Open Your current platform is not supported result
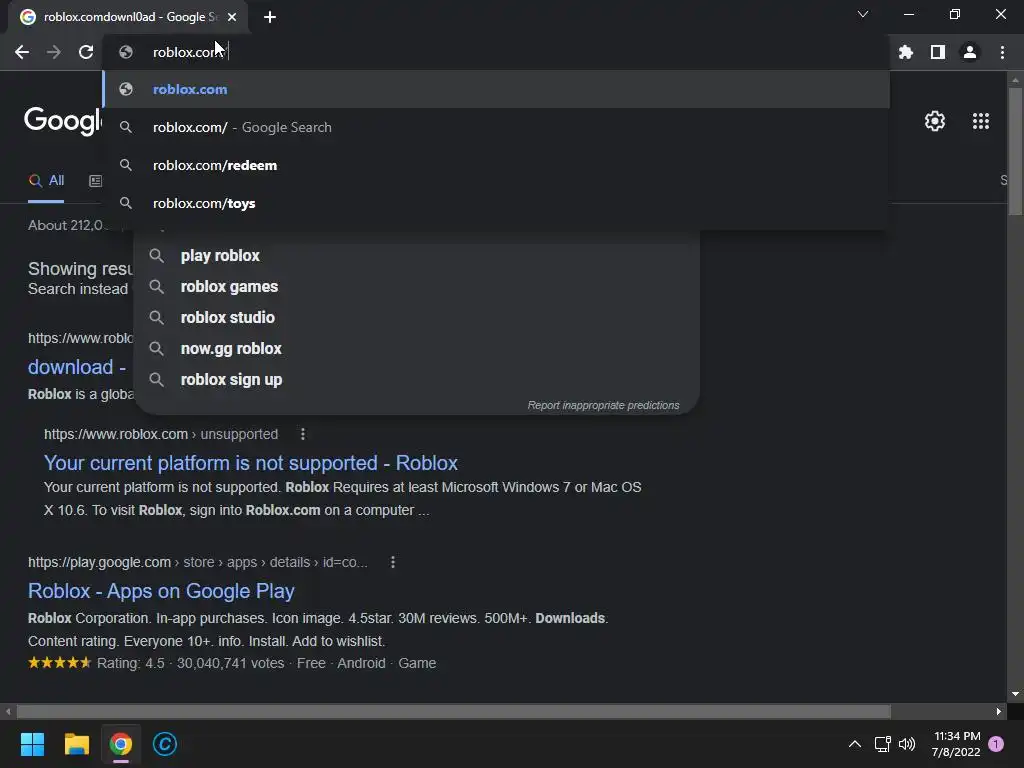The height and width of the screenshot is (768, 1024). pyautogui.click(x=251, y=463)
